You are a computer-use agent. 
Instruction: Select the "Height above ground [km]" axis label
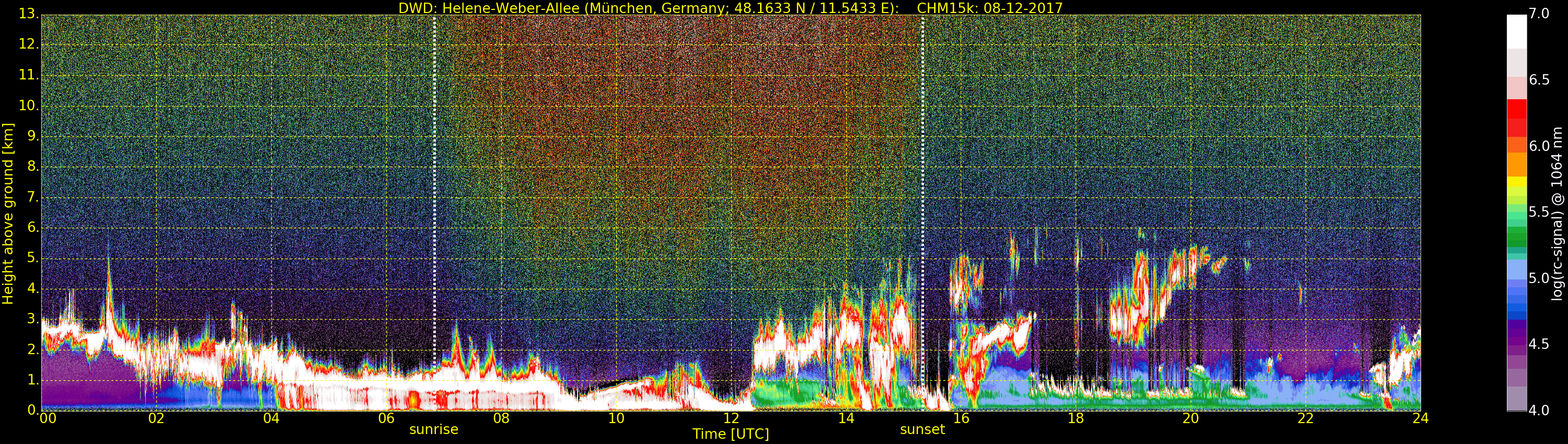coord(8,214)
